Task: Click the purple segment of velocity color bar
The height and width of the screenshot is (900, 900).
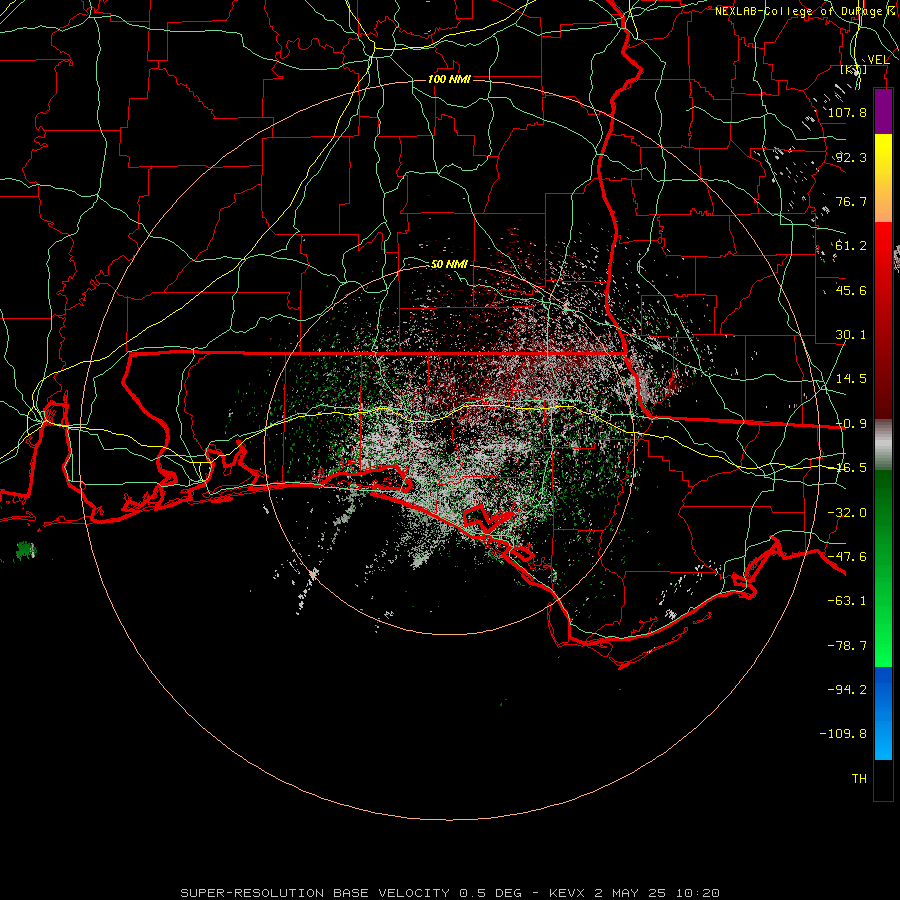Action: 883,111
